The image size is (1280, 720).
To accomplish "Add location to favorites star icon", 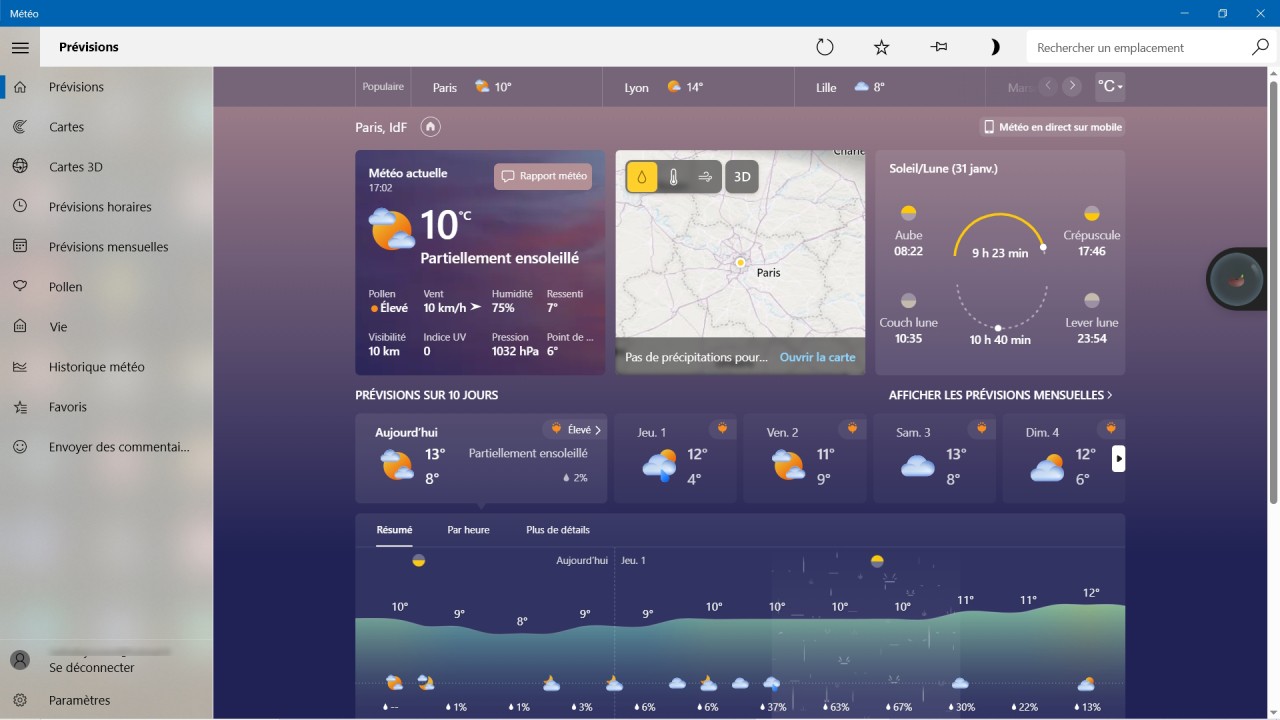I will point(881,47).
